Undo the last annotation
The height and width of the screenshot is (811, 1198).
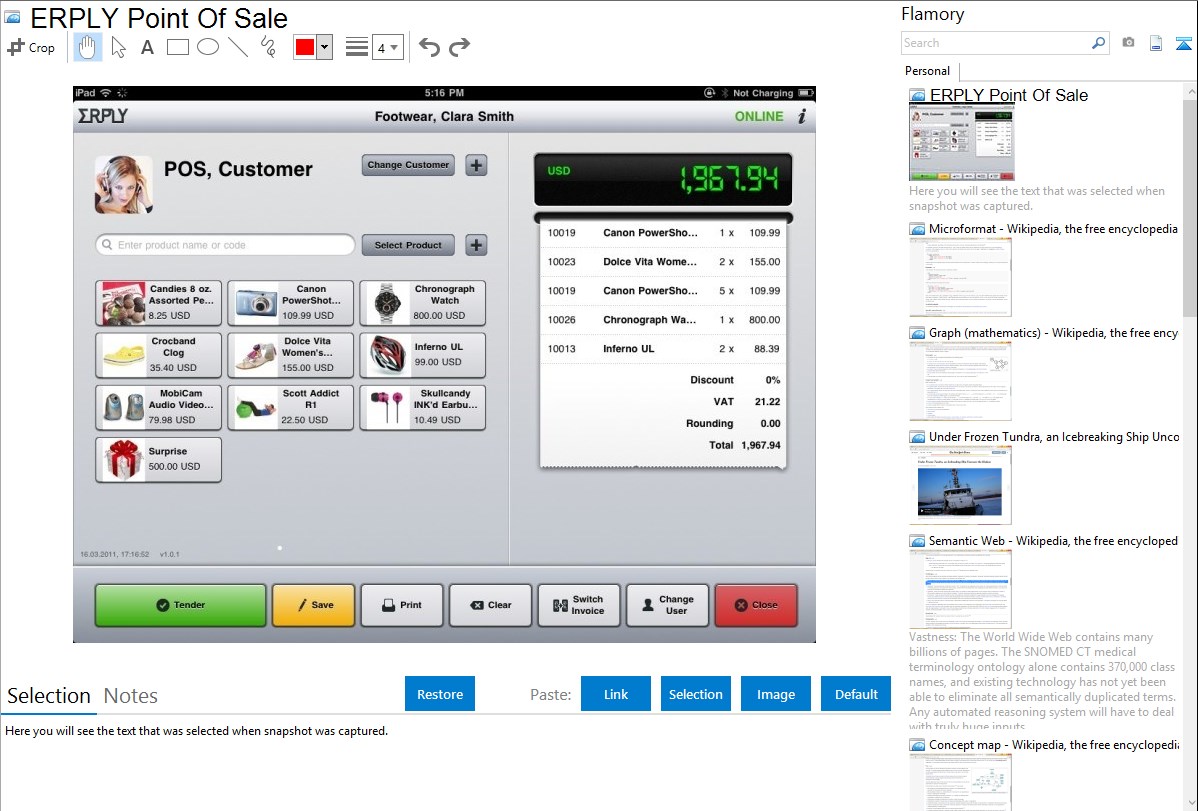429,47
